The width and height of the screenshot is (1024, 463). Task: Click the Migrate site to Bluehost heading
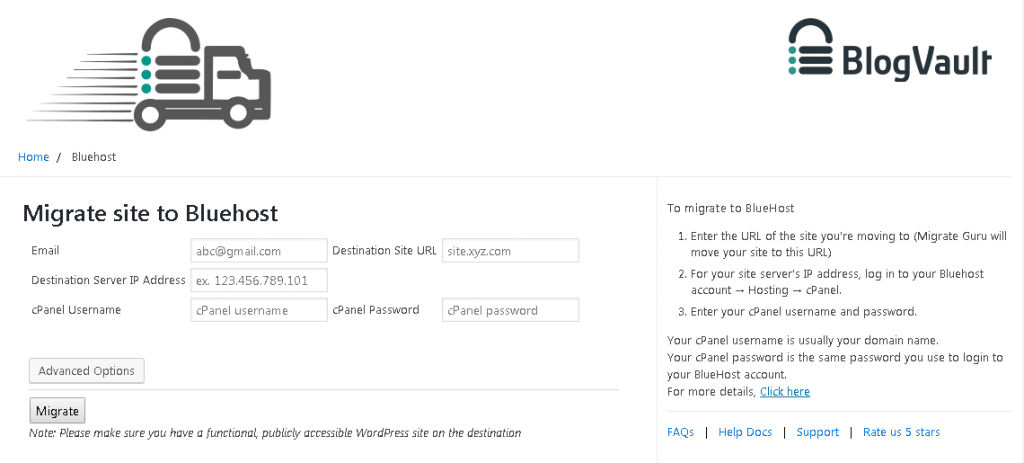point(150,213)
